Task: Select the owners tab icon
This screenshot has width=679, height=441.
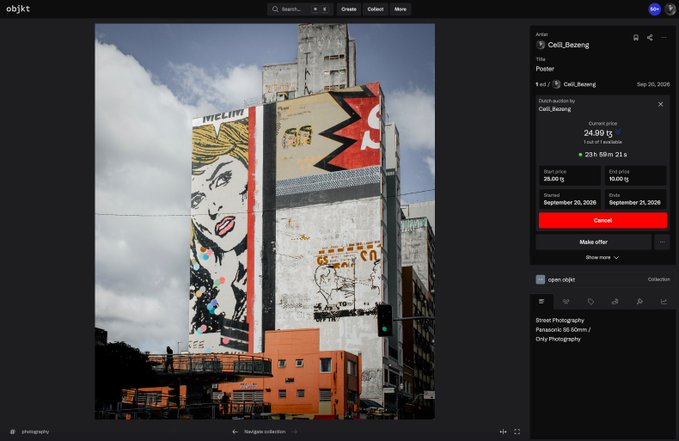Action: [x=566, y=302]
